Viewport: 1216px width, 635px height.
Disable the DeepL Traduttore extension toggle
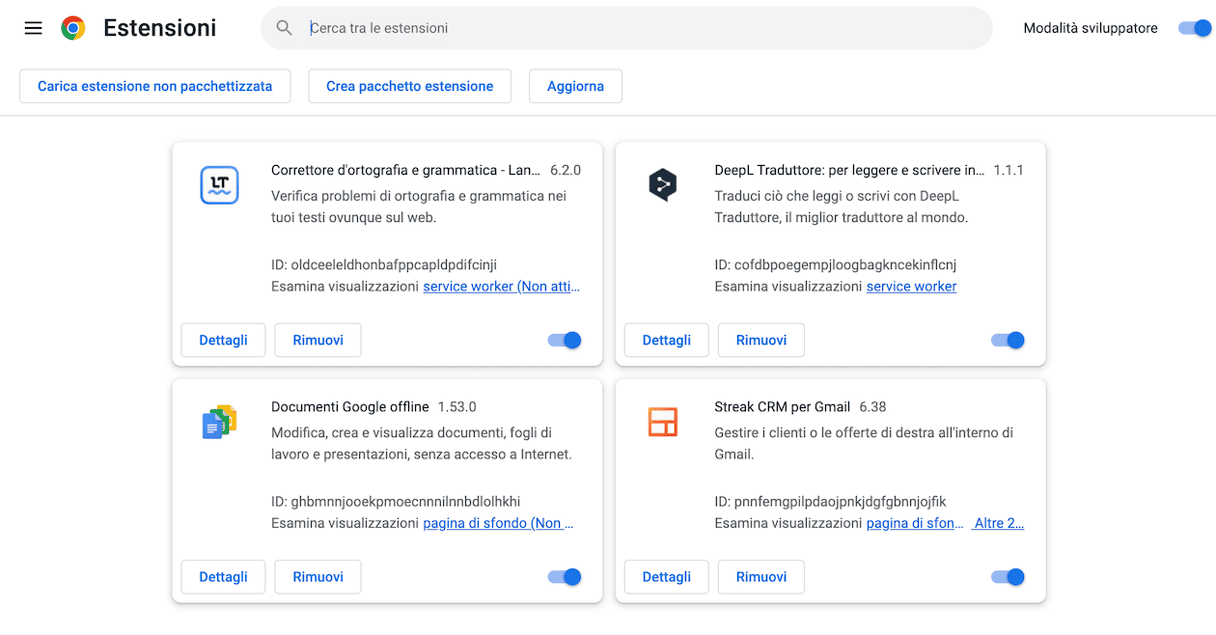point(1008,340)
